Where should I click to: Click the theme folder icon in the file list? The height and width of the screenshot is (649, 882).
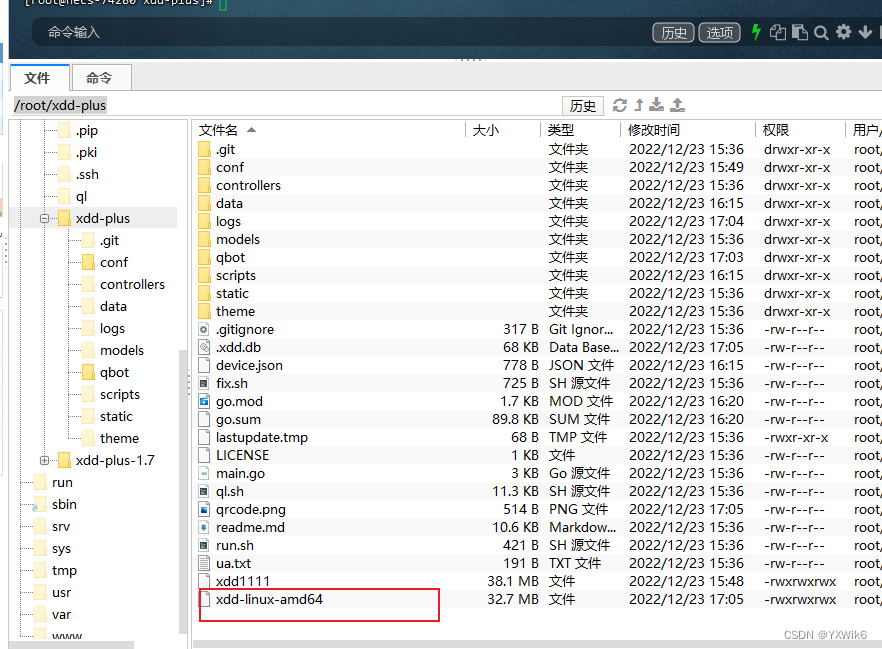pyautogui.click(x=204, y=312)
